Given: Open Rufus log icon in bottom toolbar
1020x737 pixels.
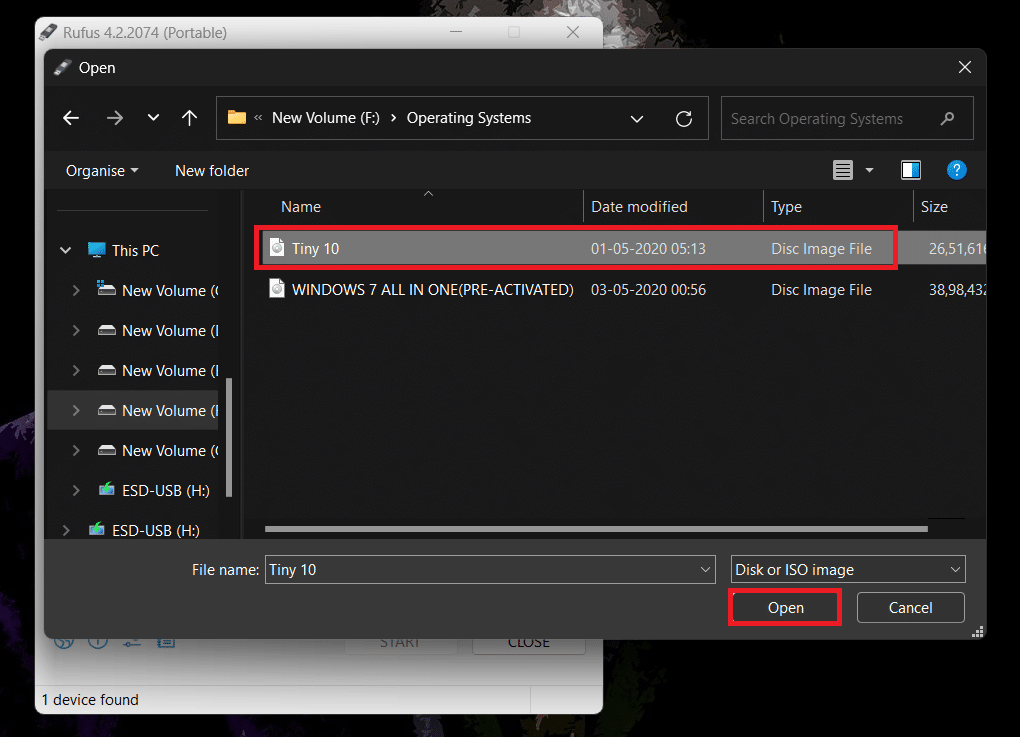Looking at the screenshot, I should click(166, 643).
